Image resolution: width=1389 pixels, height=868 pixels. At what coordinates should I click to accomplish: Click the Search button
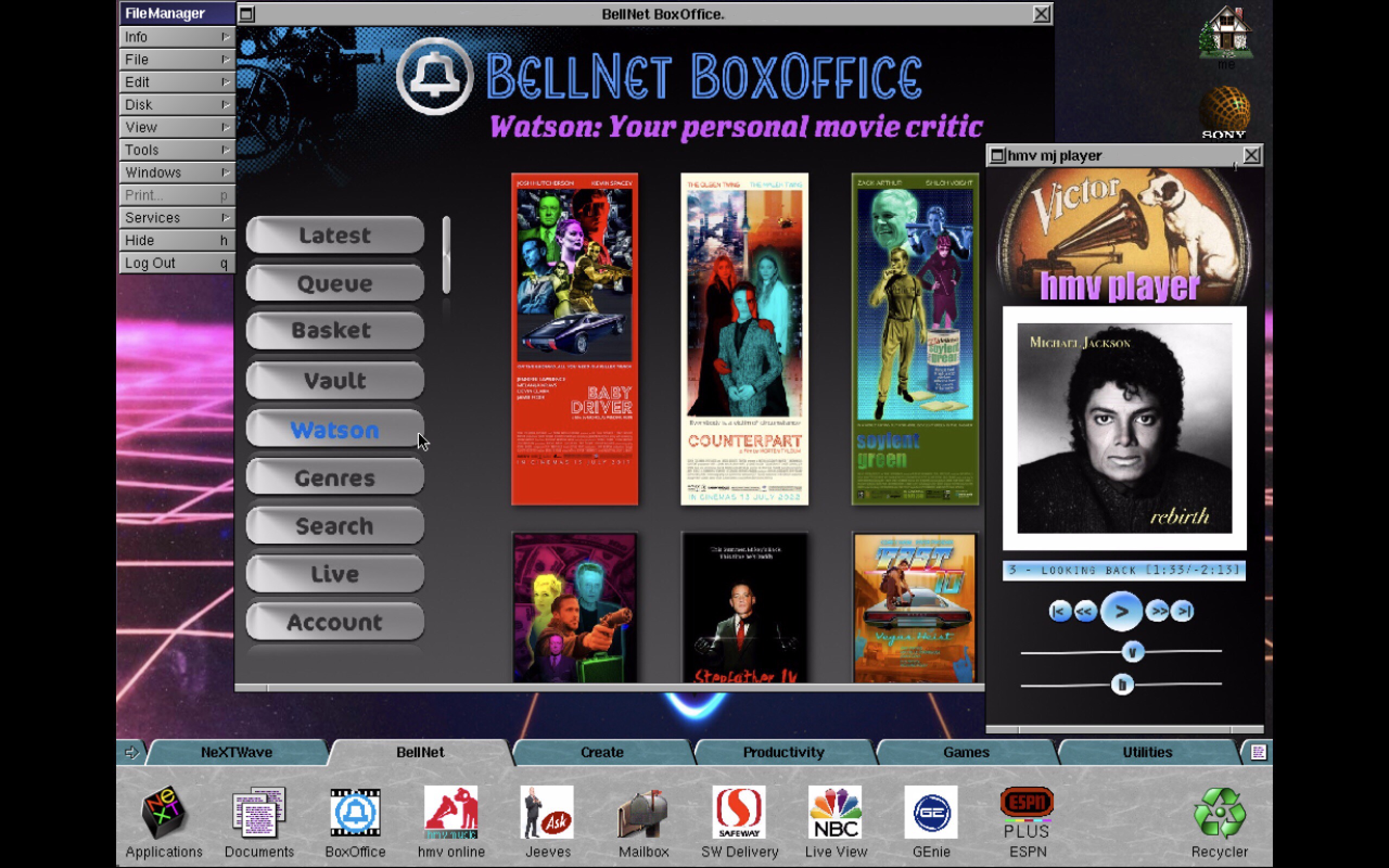[x=335, y=525]
